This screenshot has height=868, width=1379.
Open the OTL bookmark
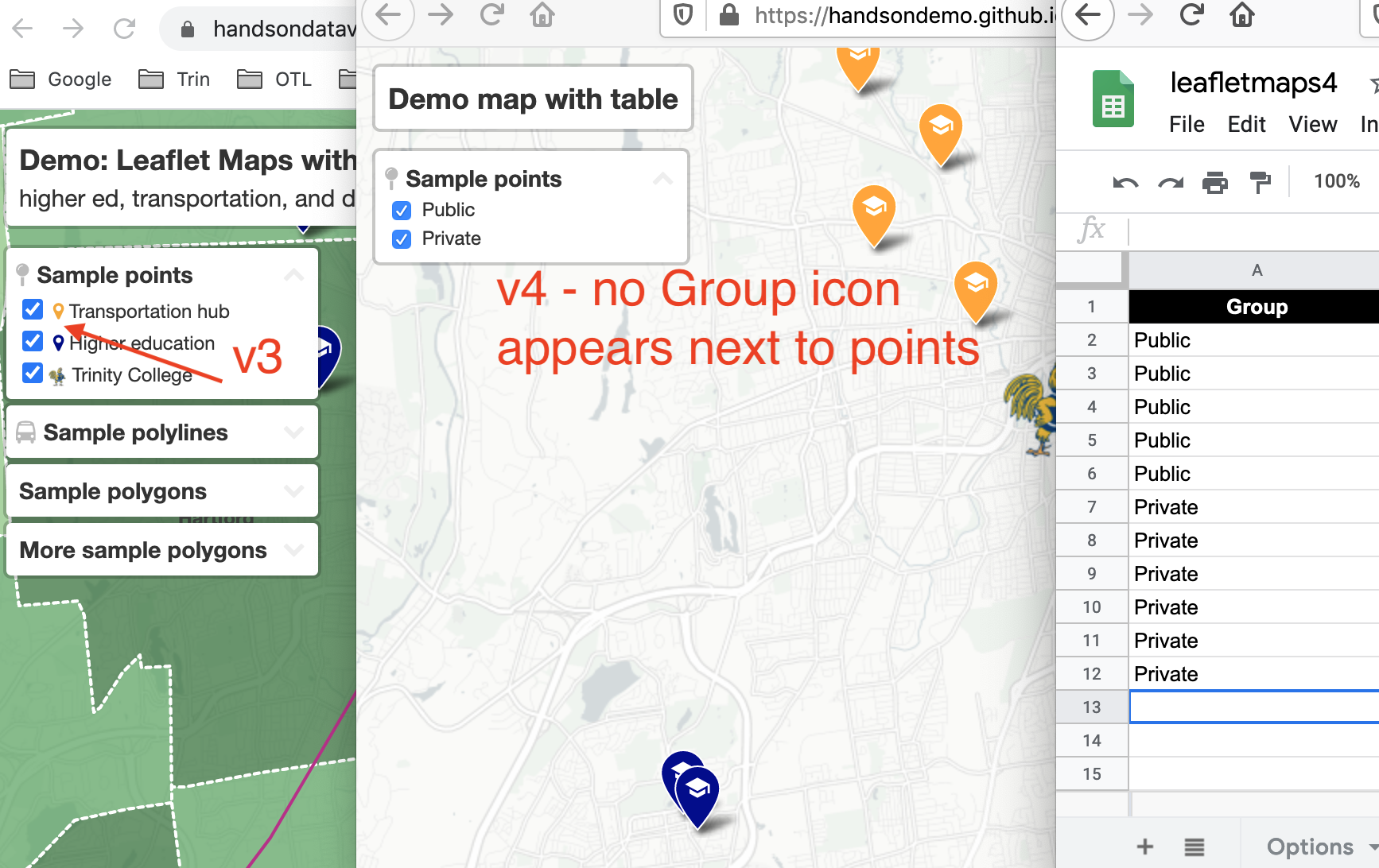293,79
